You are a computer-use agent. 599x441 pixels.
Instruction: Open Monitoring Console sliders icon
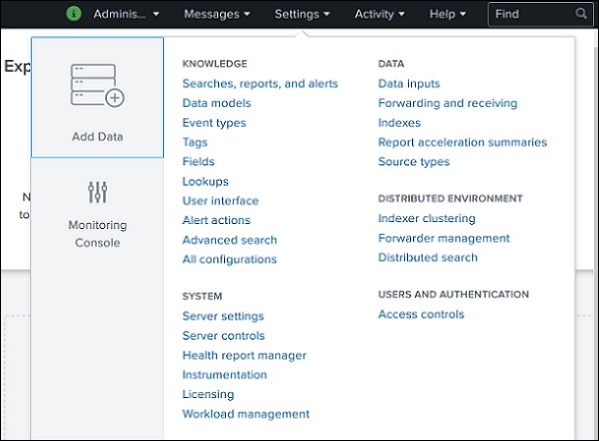97,192
